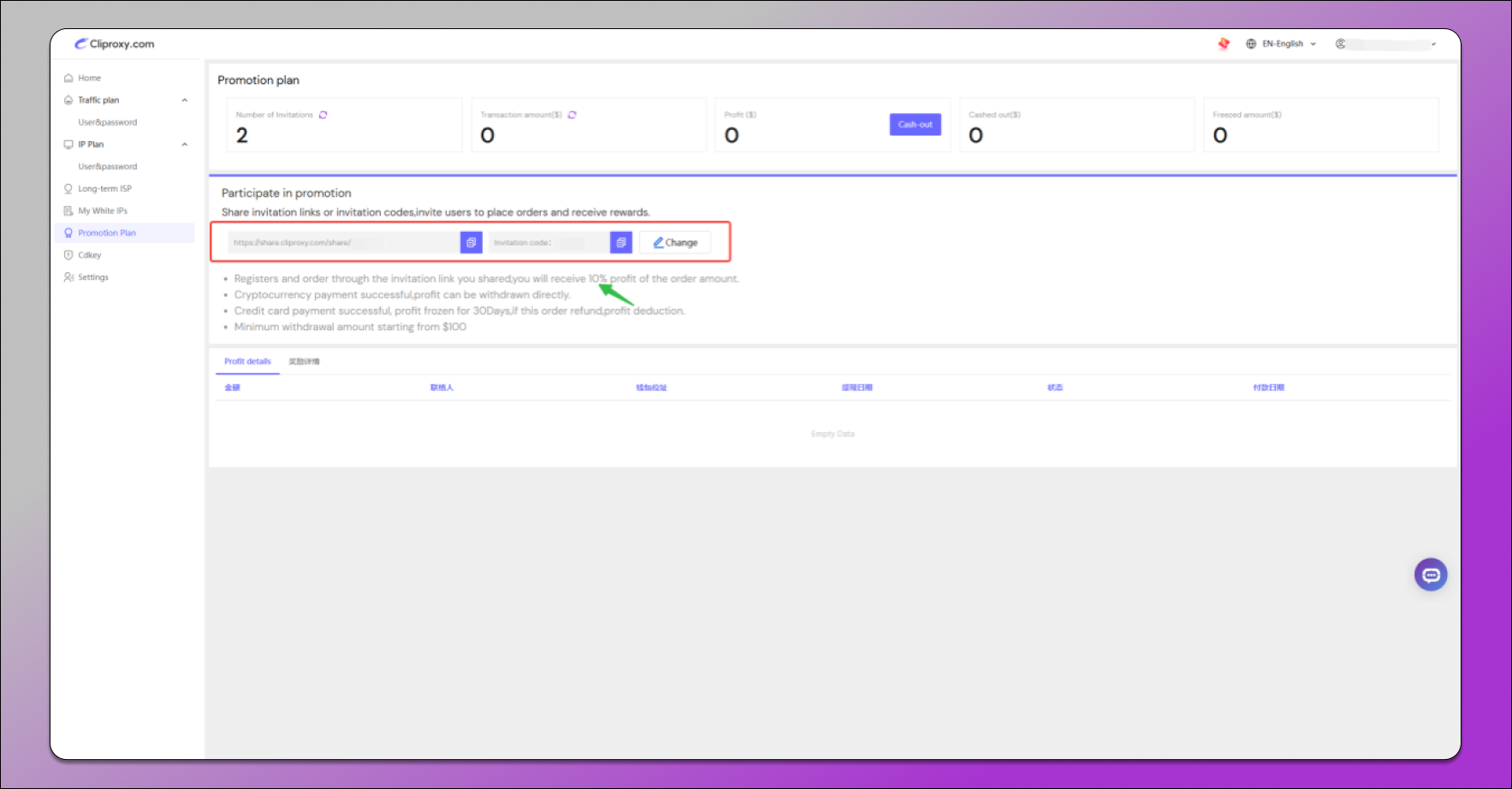Refresh the Number of Invitations count

pos(323,115)
